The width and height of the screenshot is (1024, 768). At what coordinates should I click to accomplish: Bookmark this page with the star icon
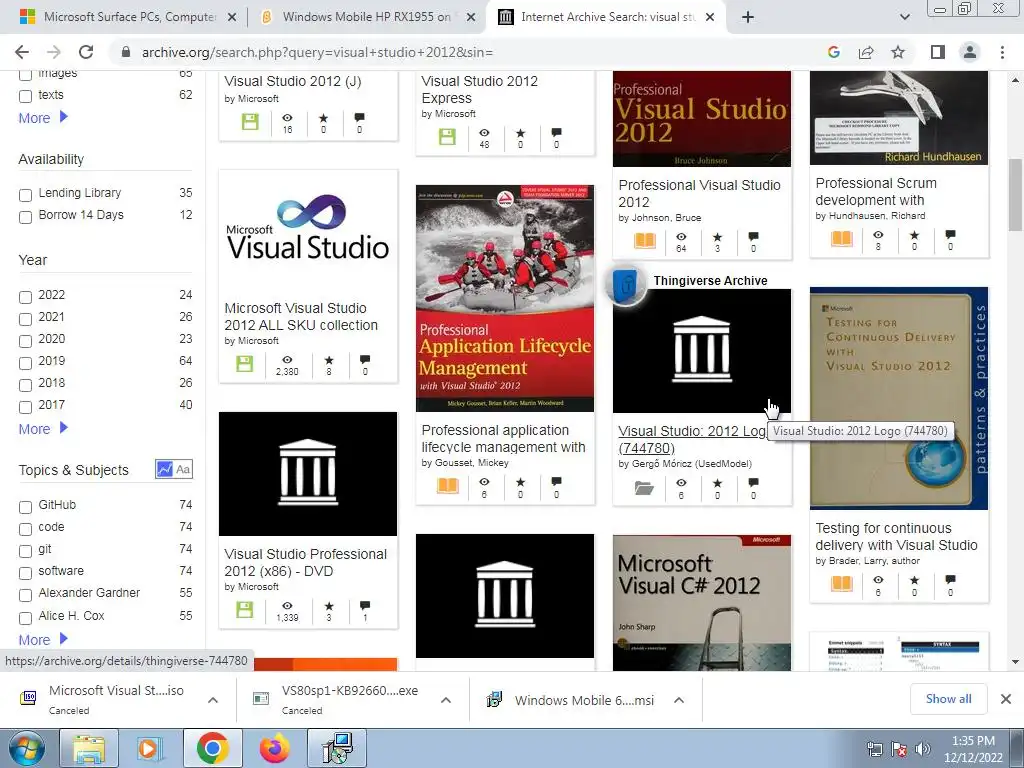[x=898, y=52]
